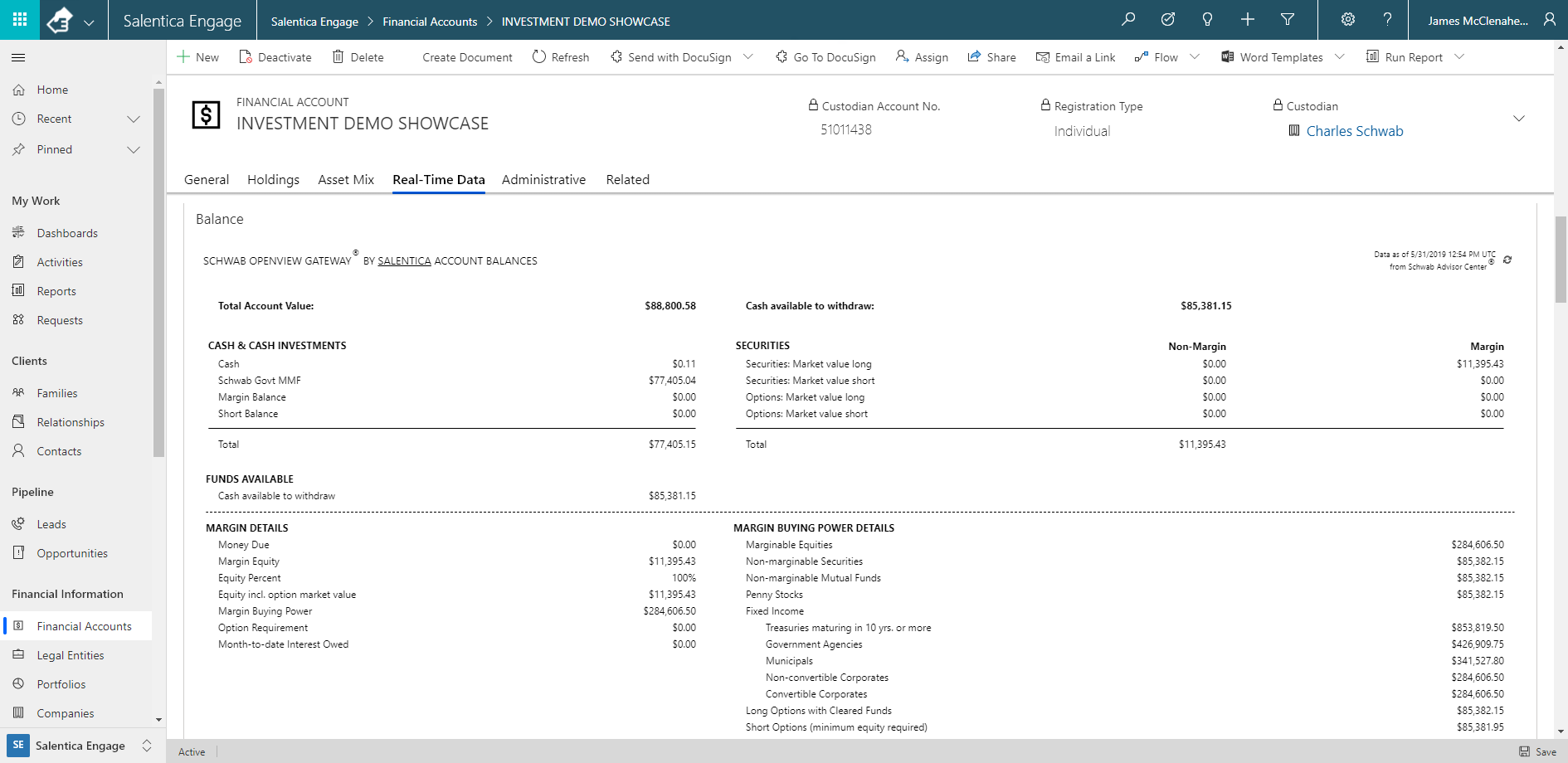Open the search magnifier icon
The width and height of the screenshot is (1568, 763).
[1128, 20]
